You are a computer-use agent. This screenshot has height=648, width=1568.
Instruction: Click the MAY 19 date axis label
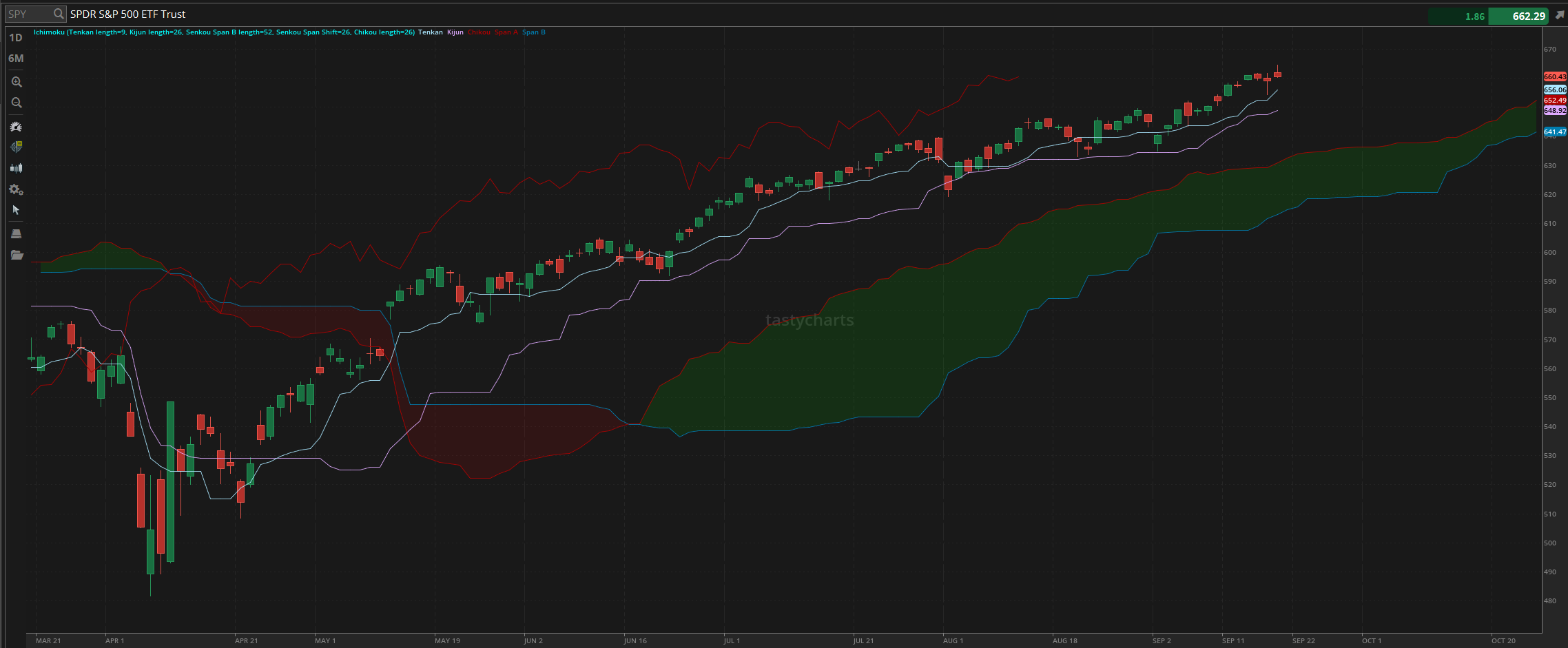(447, 640)
